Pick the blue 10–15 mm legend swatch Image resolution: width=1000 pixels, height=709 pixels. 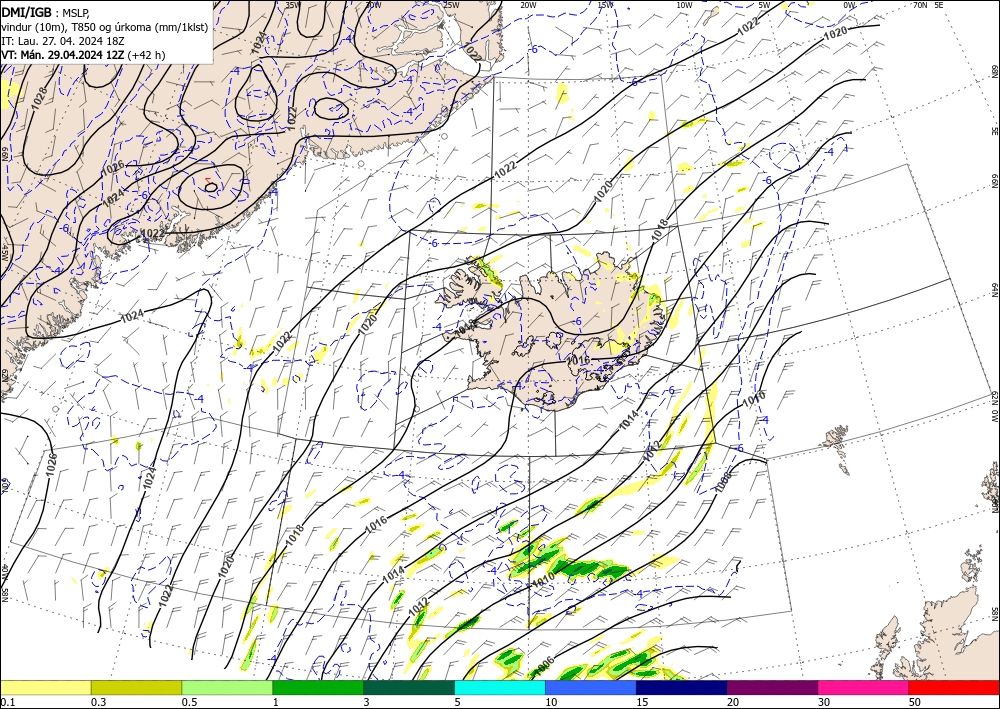click(x=591, y=687)
